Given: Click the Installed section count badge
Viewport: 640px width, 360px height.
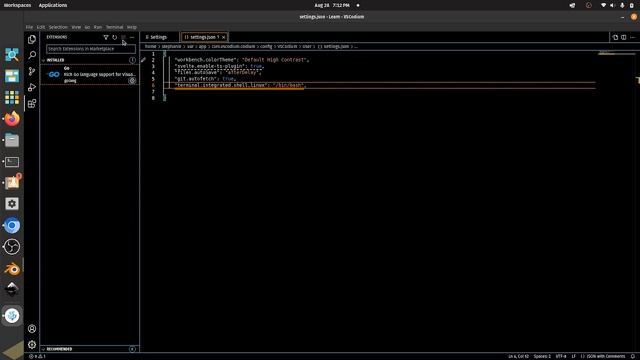Looking at the screenshot, I should 132,60.
